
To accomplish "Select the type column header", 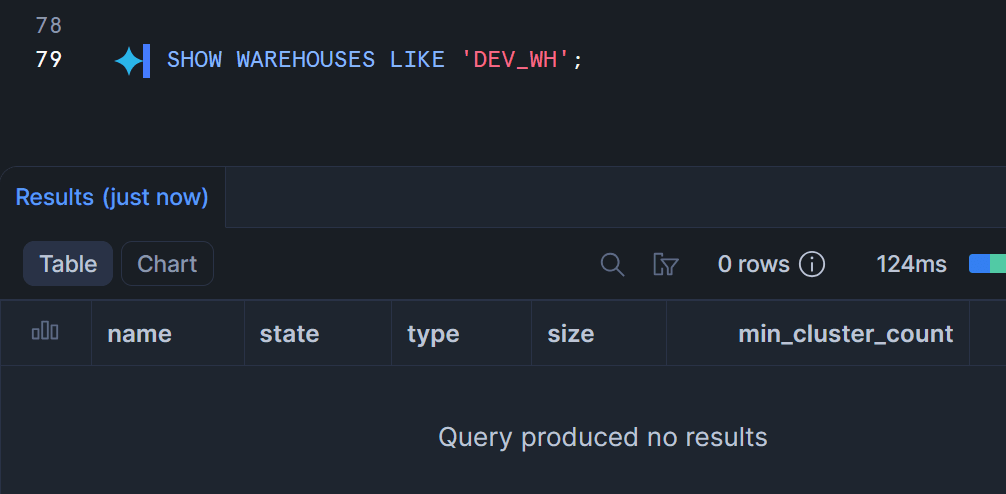I will click(x=433, y=334).
